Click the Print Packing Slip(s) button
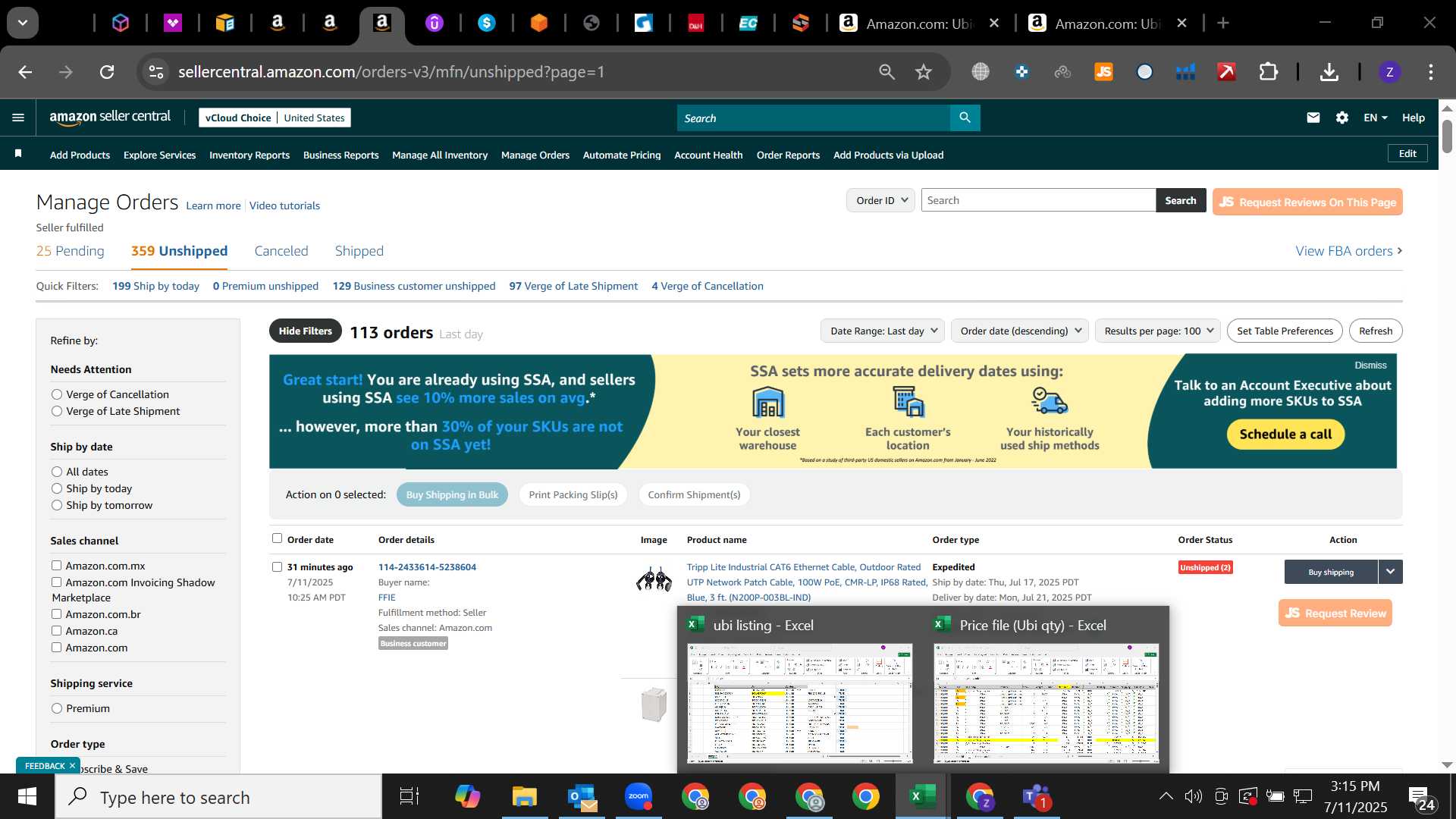This screenshot has width=1456, height=819. 573,494
